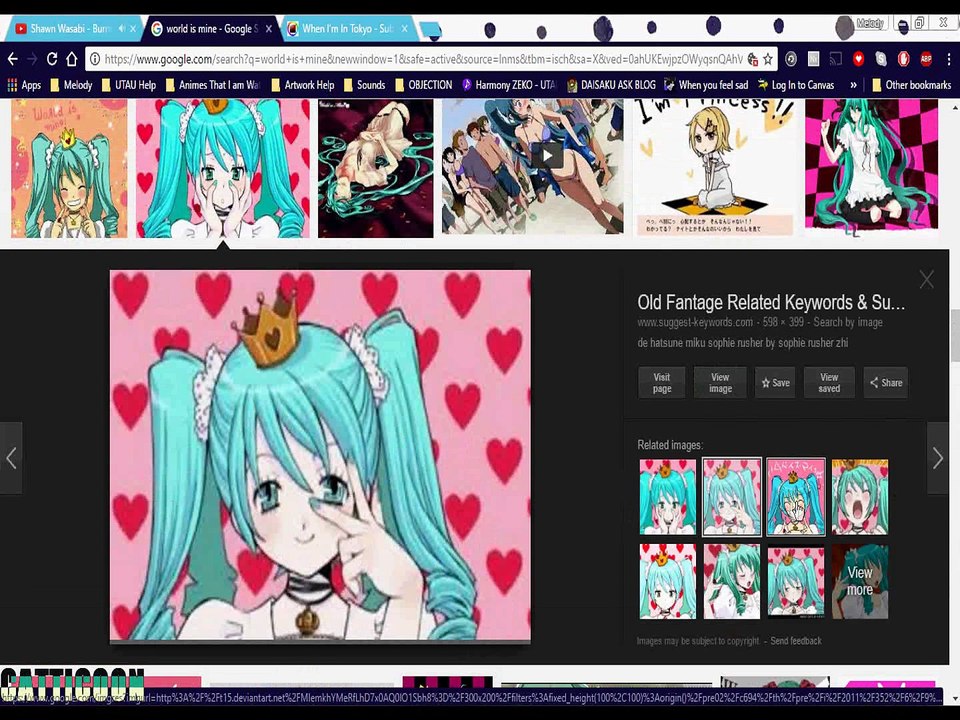Open the Apps grid shortcut
This screenshot has height=720, width=960.
click(24, 85)
